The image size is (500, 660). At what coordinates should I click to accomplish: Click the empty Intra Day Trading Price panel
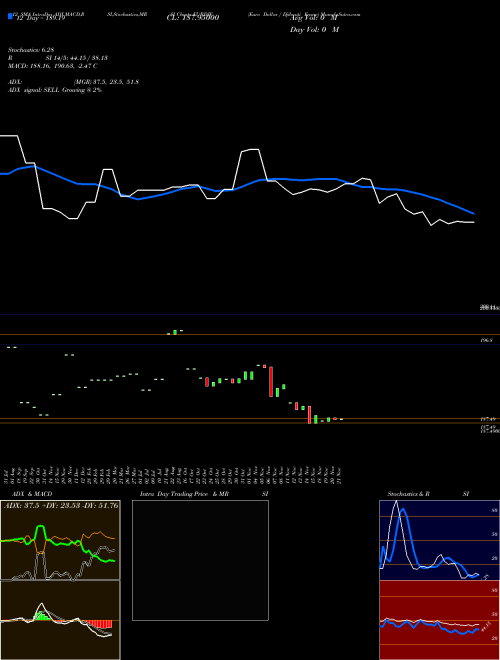(200, 560)
